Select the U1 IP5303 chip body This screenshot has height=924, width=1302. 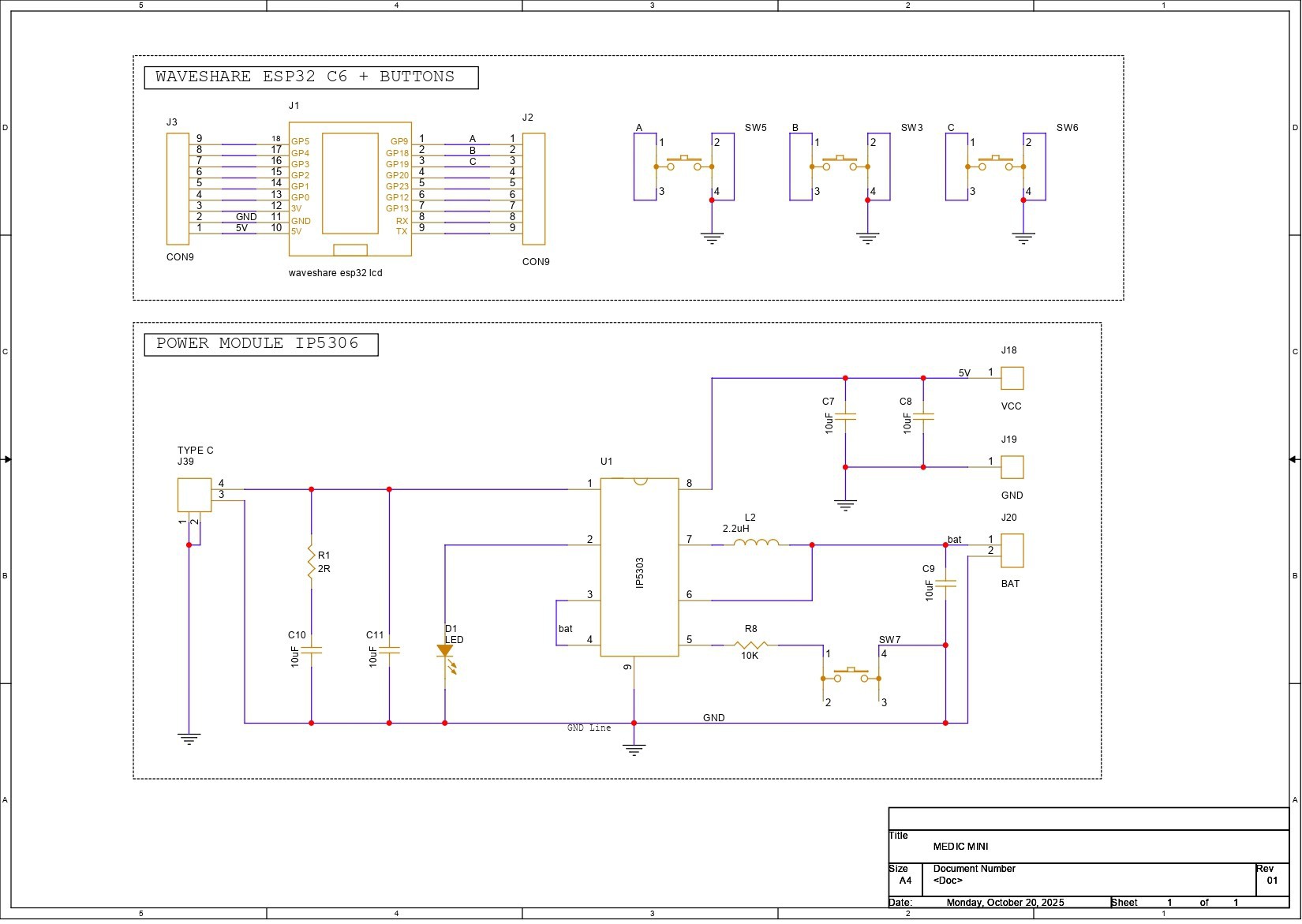click(639, 567)
